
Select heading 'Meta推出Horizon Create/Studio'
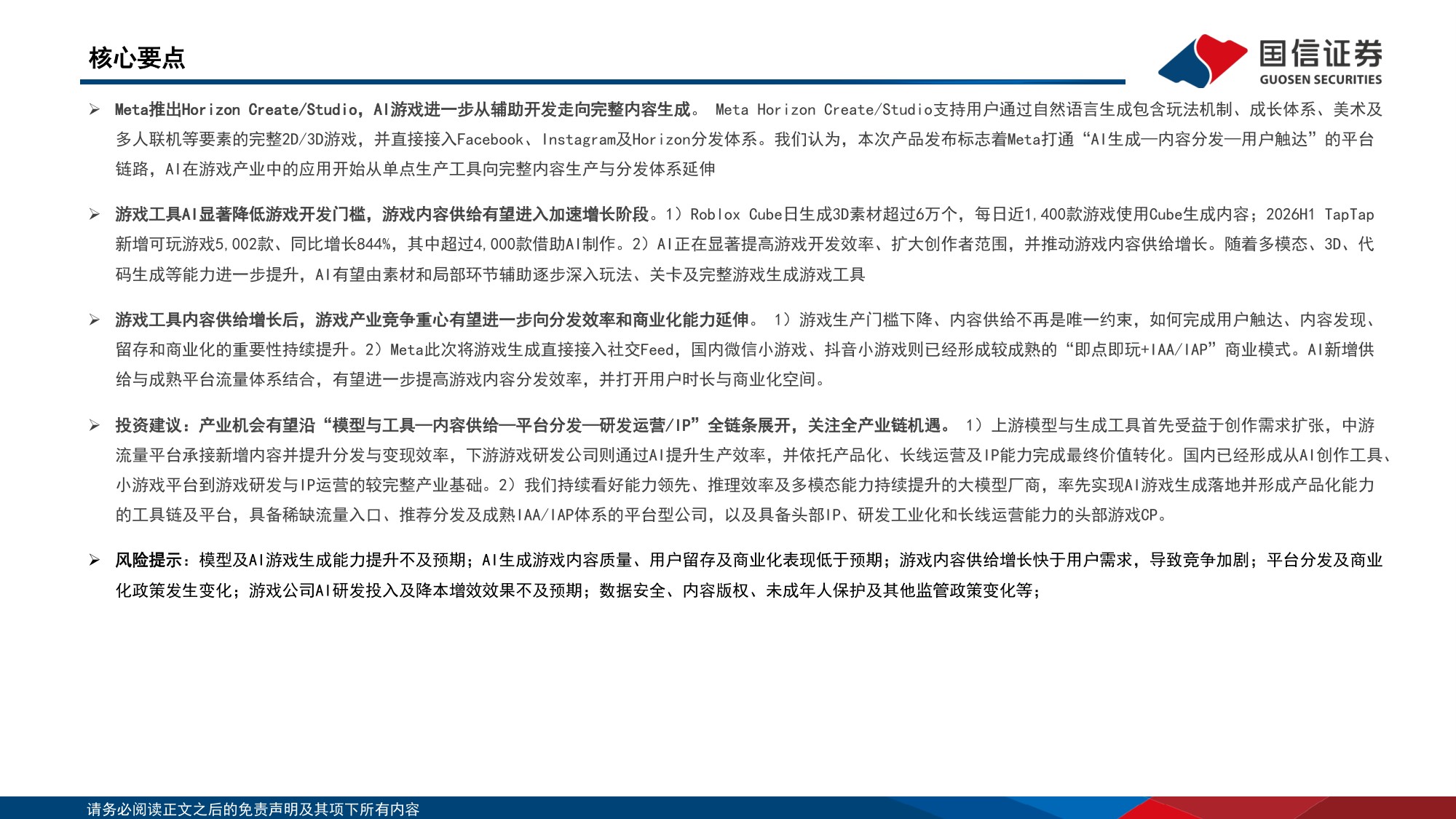tap(236, 110)
